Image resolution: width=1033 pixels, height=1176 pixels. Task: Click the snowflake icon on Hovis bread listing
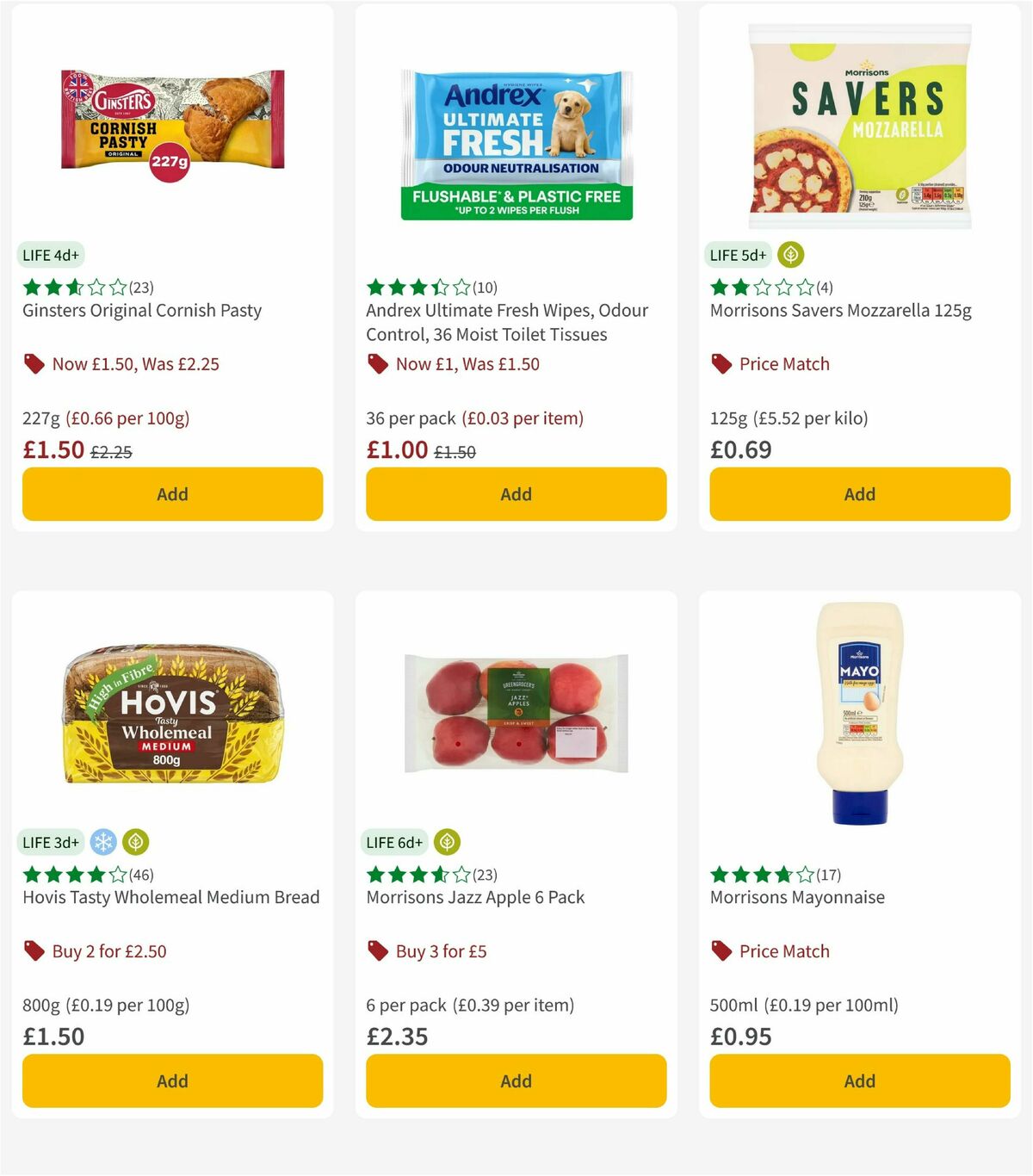click(x=103, y=841)
